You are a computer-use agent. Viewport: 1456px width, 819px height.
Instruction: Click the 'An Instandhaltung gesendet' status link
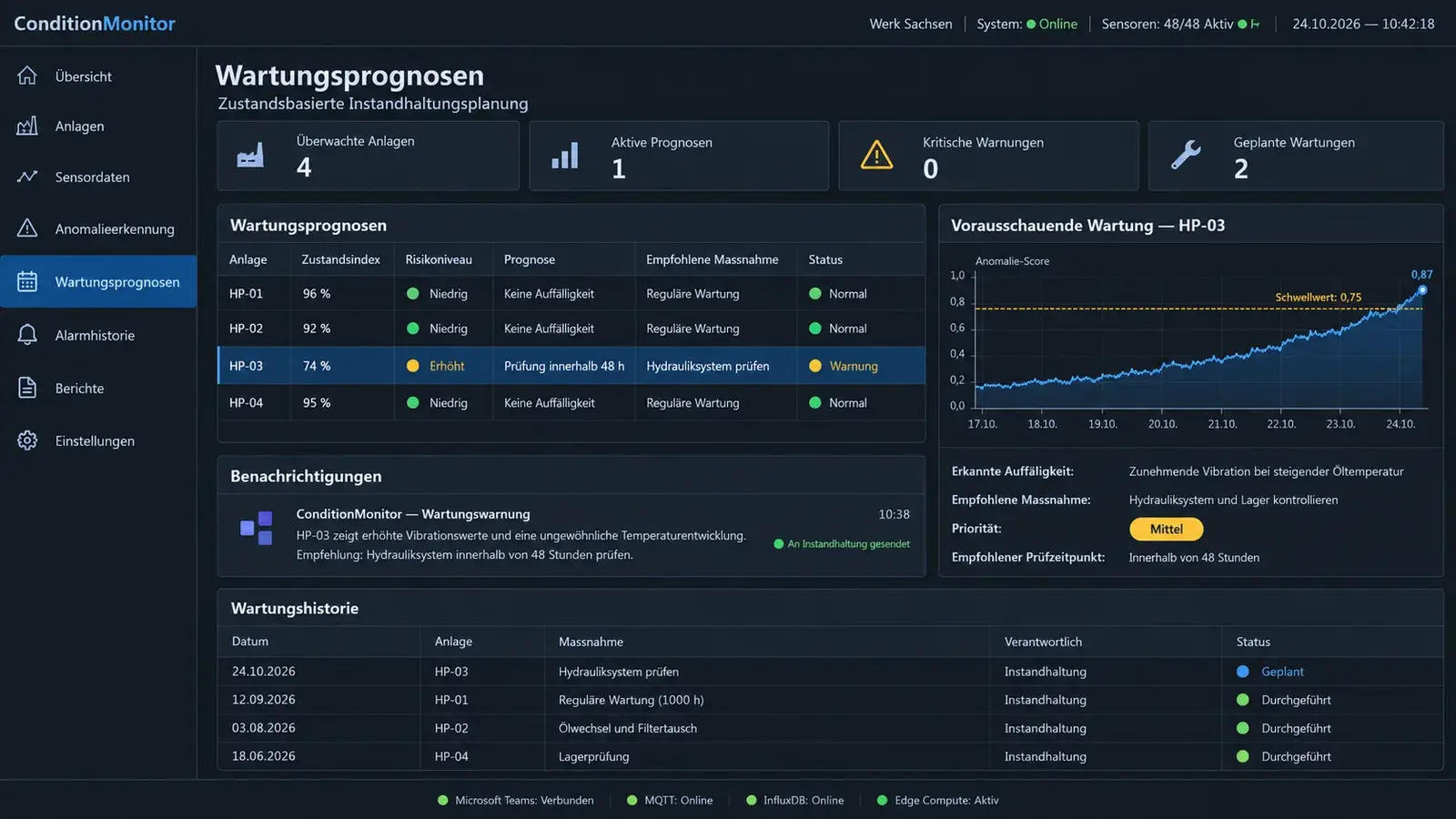tap(842, 544)
